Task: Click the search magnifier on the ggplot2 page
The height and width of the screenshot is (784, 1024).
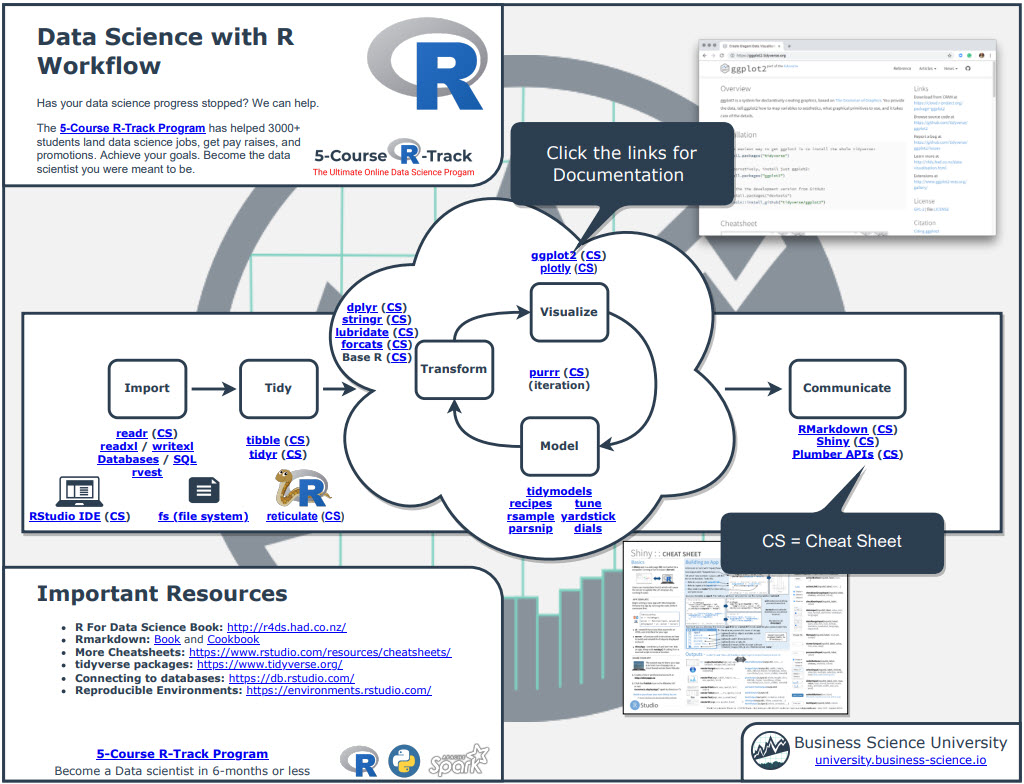Action: click(x=968, y=68)
